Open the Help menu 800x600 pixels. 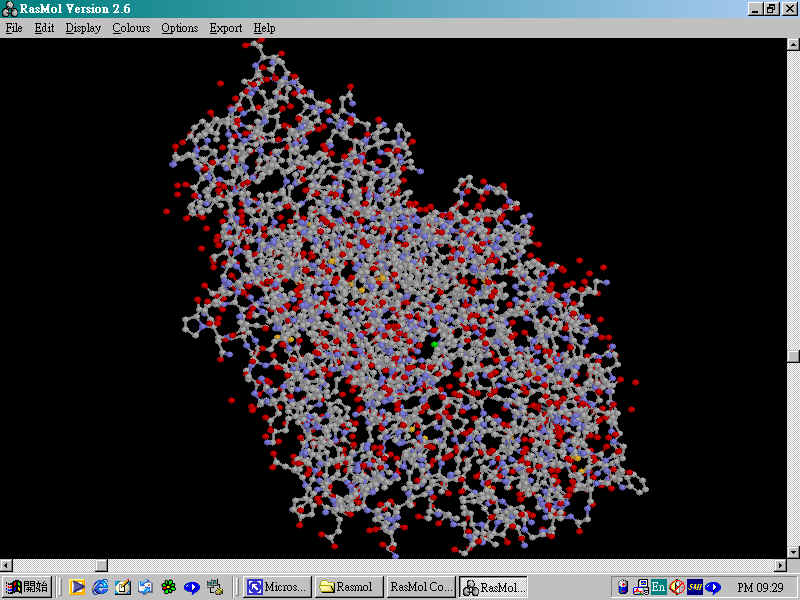264,28
